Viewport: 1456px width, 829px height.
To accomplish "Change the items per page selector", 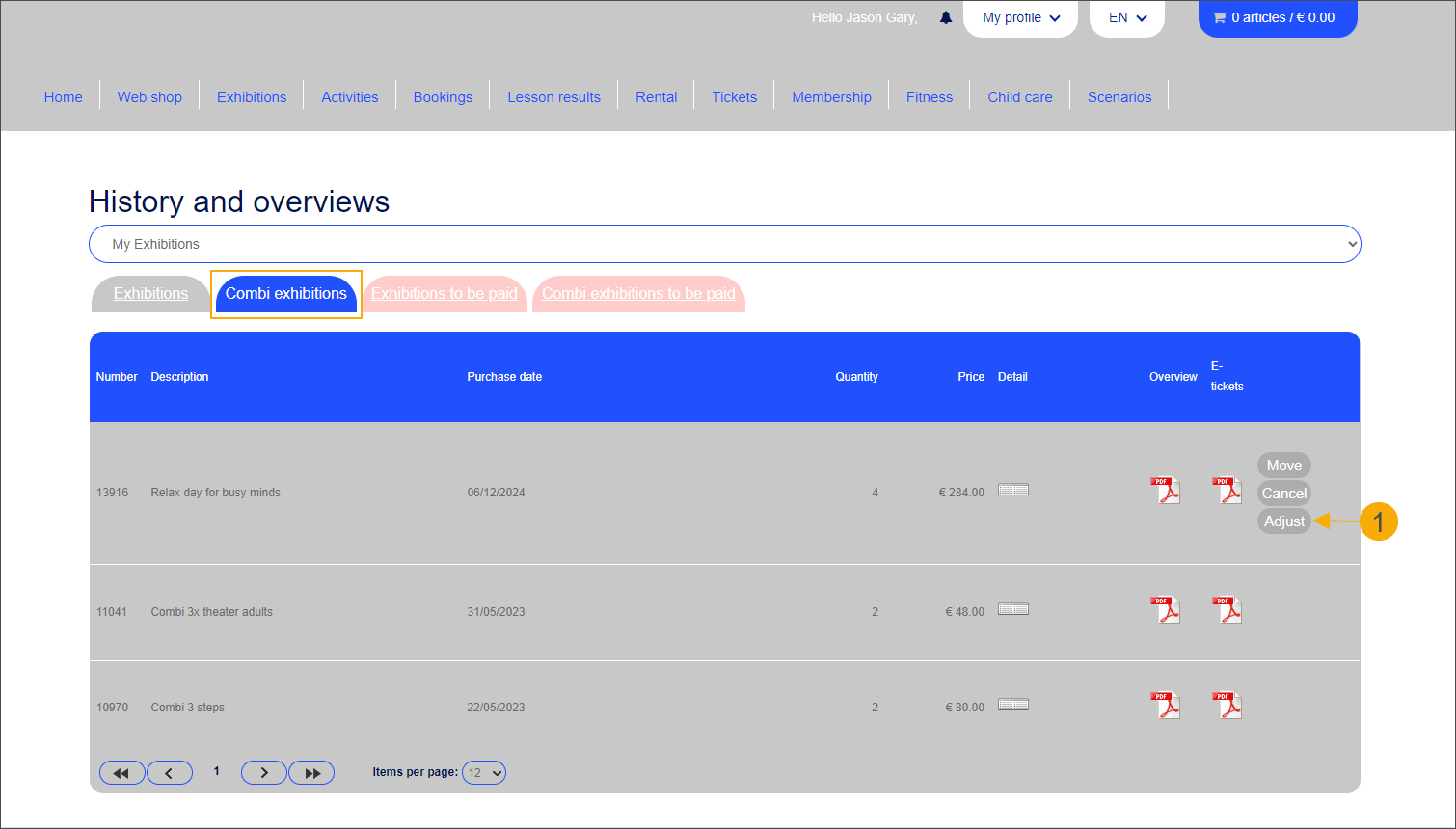I will coord(484,773).
